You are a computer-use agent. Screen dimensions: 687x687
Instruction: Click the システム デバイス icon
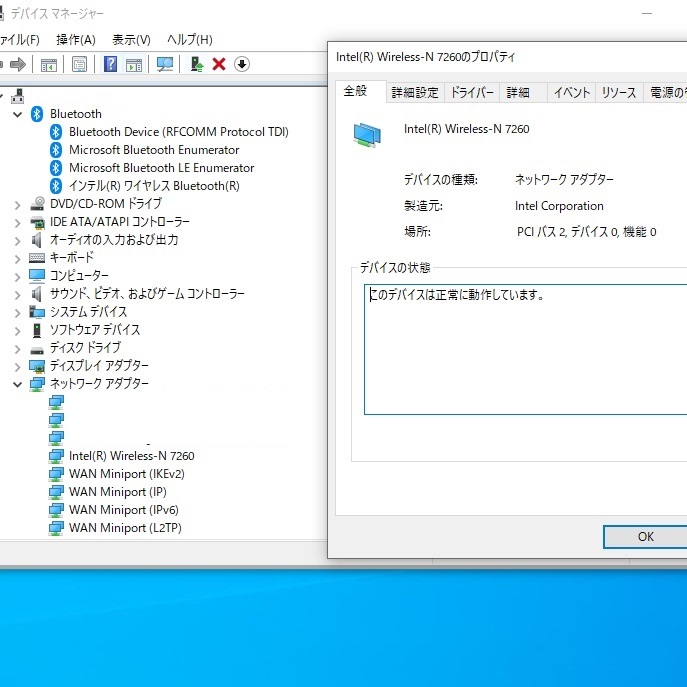[x=37, y=312]
